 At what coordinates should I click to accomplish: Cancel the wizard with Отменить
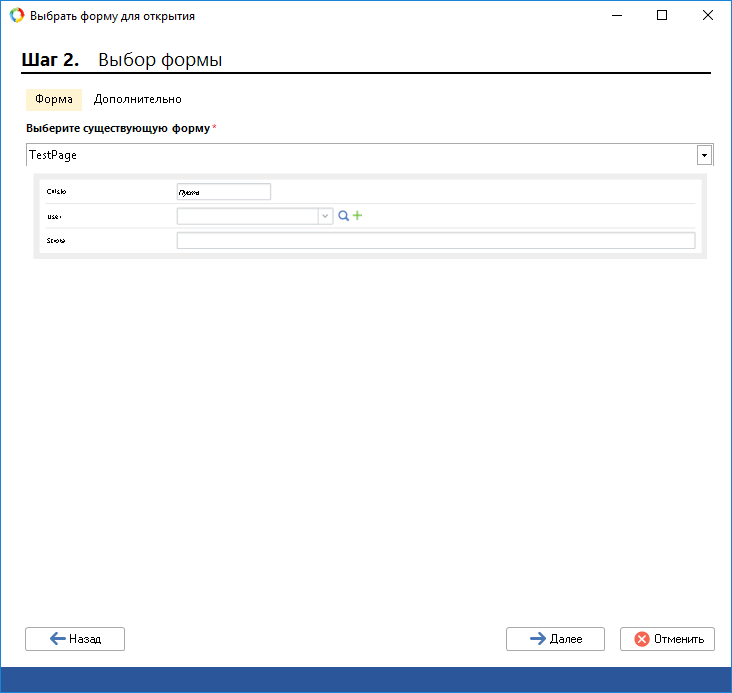(667, 639)
